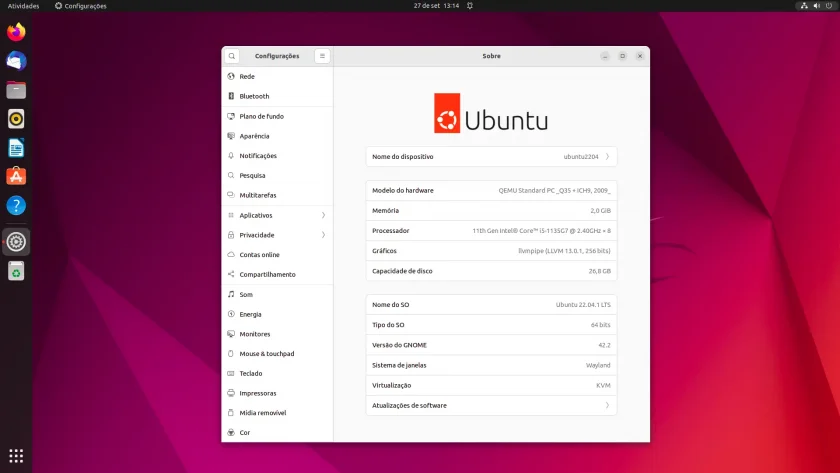Open the clock showing 27 de set 13:14
The height and width of the screenshot is (473, 840).
click(x=436, y=5)
